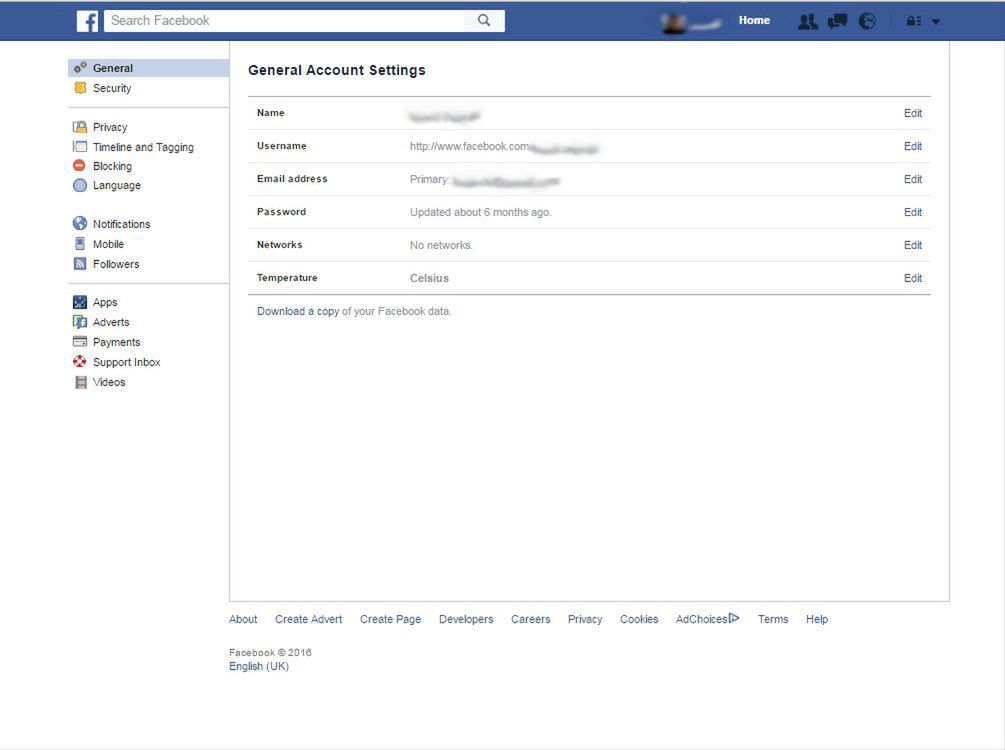Click Download a copy link
This screenshot has width=1005, height=750.
point(298,312)
